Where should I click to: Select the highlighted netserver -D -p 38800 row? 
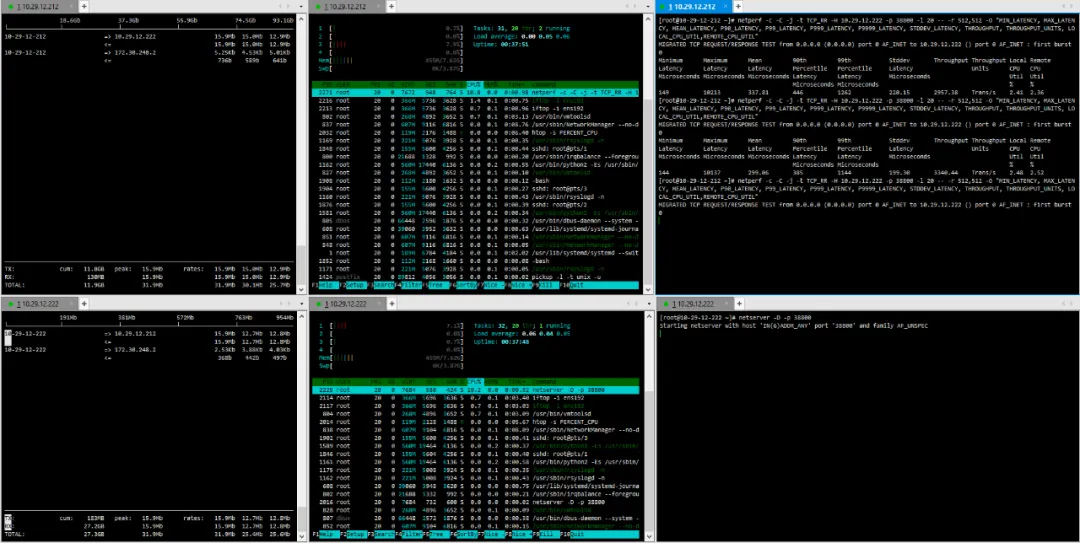pyautogui.click(x=475, y=390)
